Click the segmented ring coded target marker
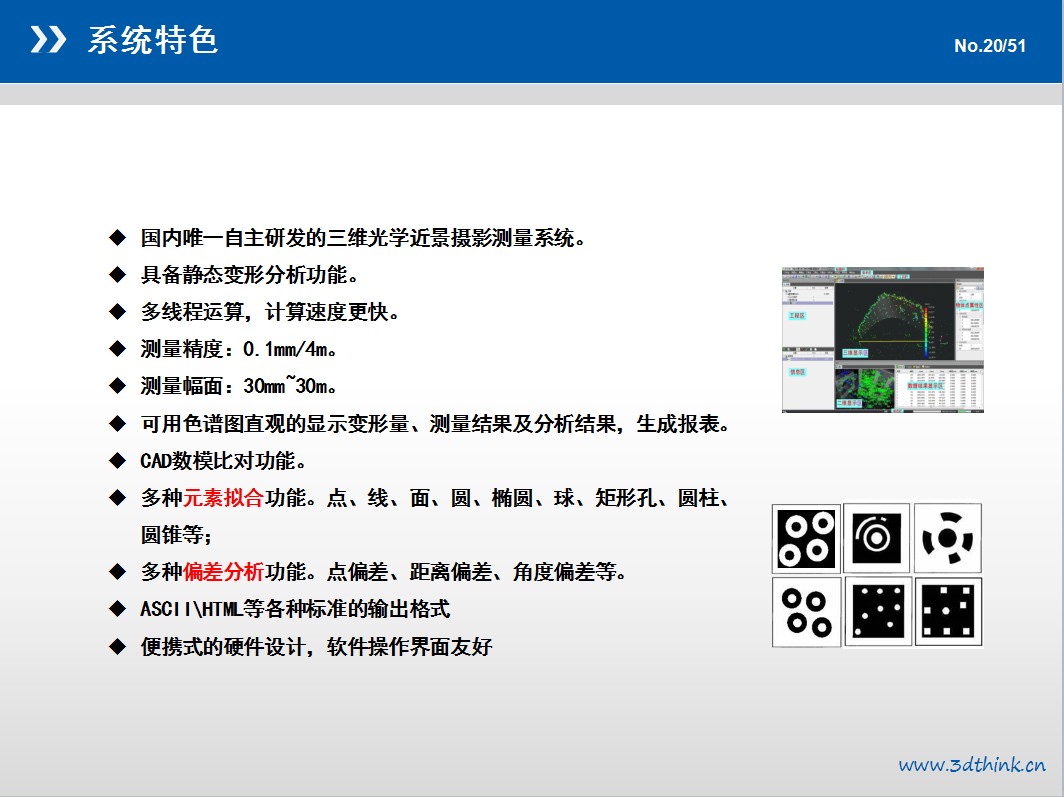The height and width of the screenshot is (797, 1064). 948,538
